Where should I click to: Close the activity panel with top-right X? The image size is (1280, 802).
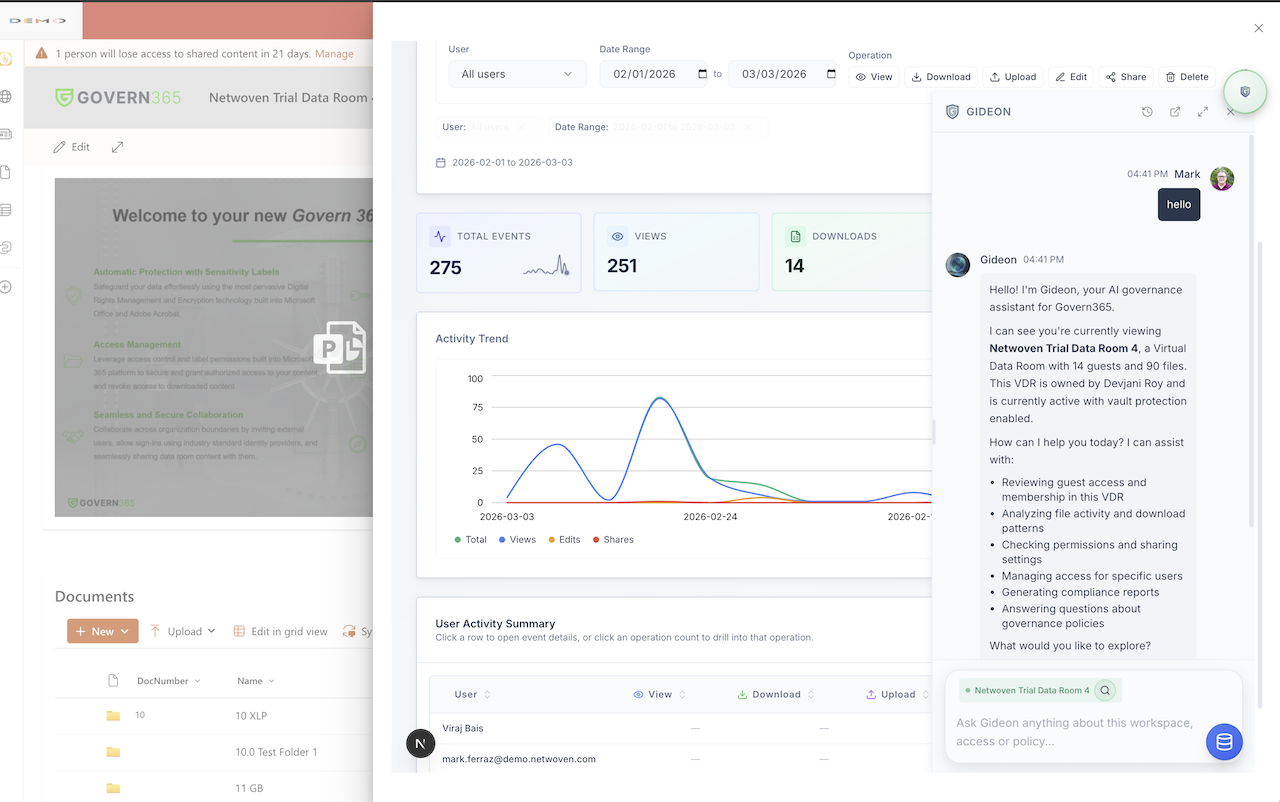tap(1259, 28)
